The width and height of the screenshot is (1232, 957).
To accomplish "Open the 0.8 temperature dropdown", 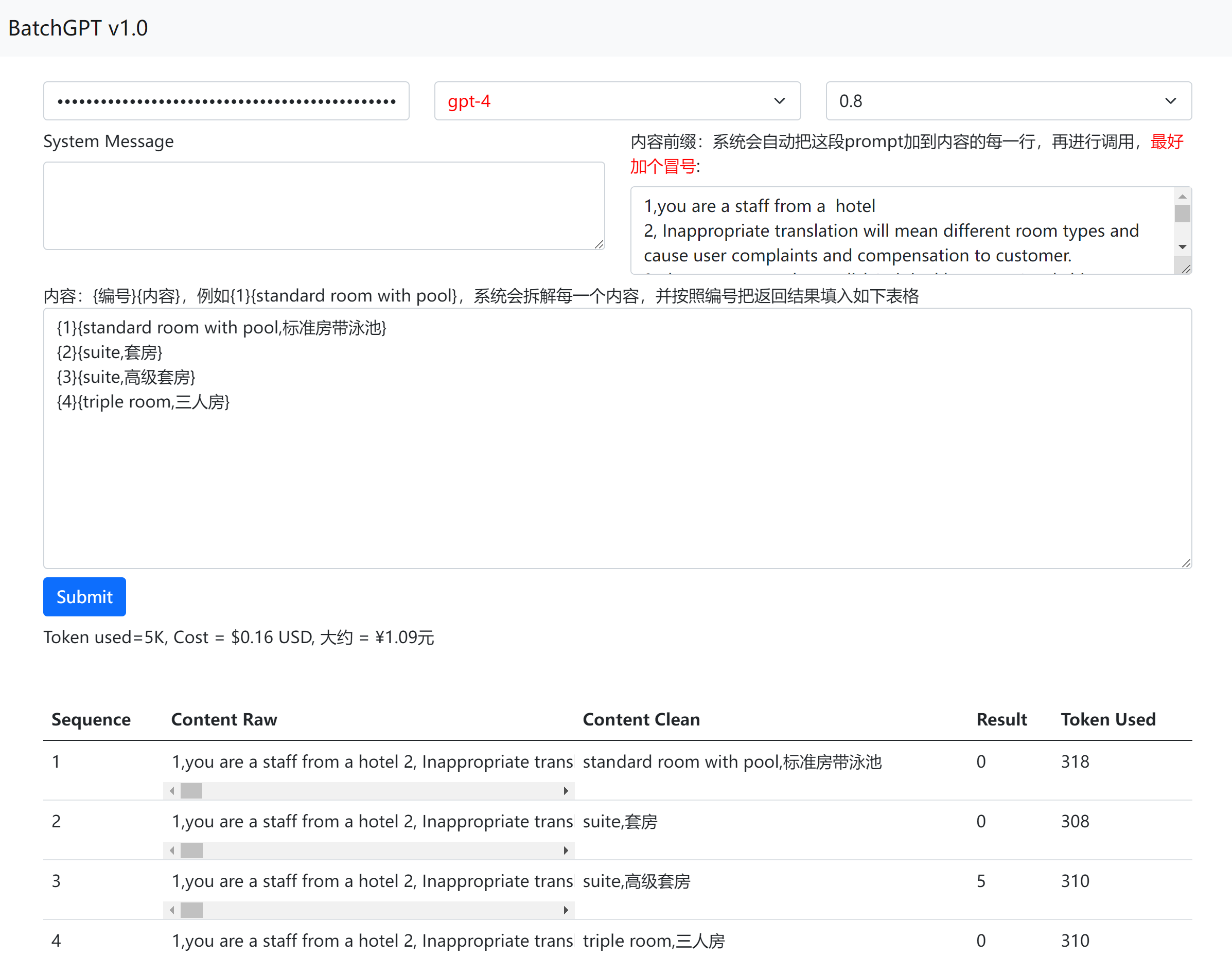I will pos(1008,101).
